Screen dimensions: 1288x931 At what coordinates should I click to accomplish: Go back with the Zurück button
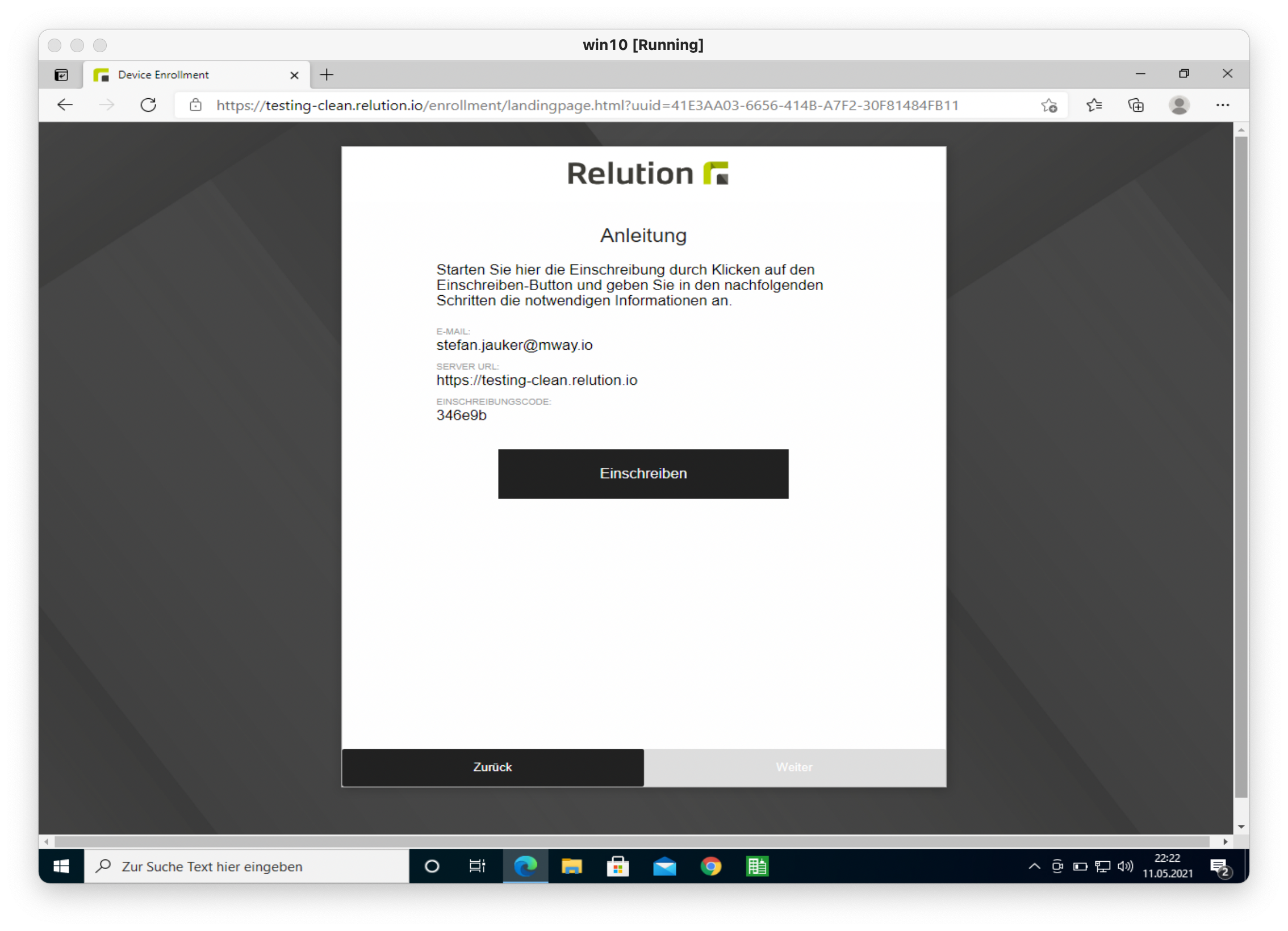coord(492,767)
